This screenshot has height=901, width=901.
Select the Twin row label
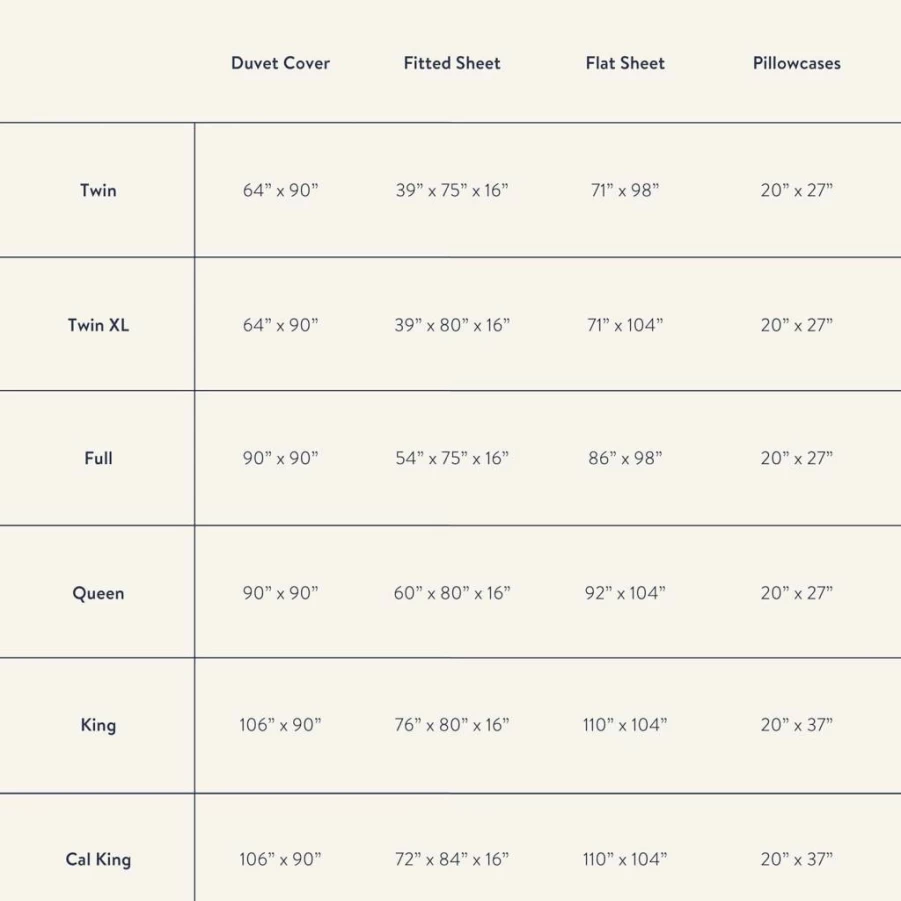pos(98,190)
